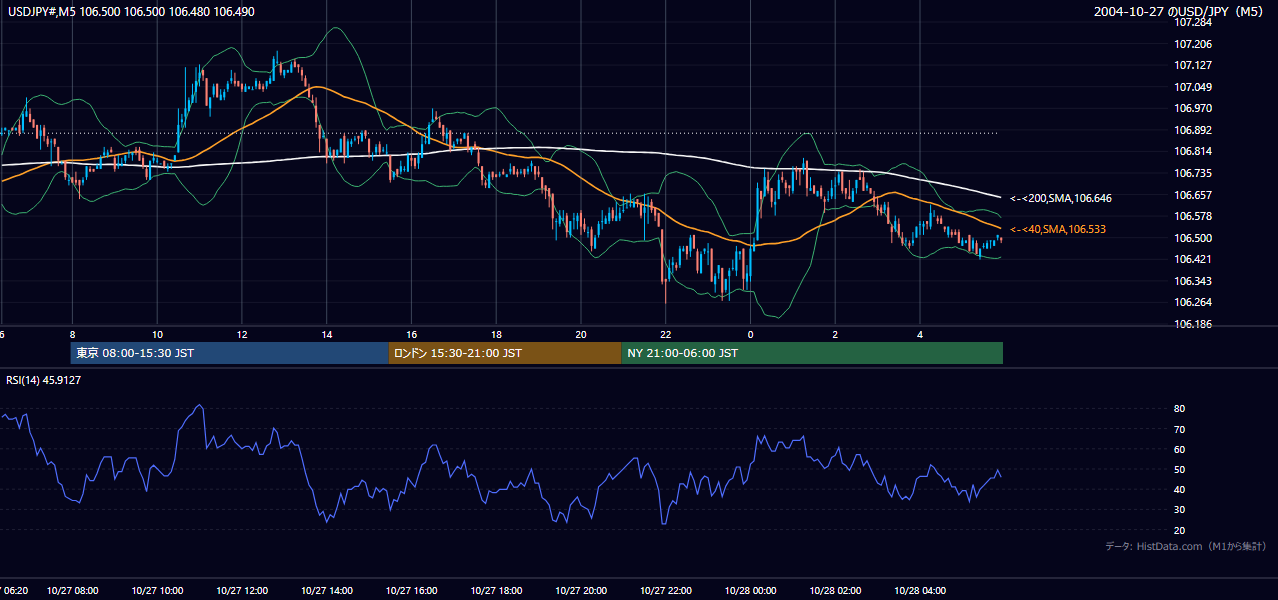Click price scale value 106.970
Image resolution: width=1278 pixels, height=600 pixels.
click(1193, 108)
